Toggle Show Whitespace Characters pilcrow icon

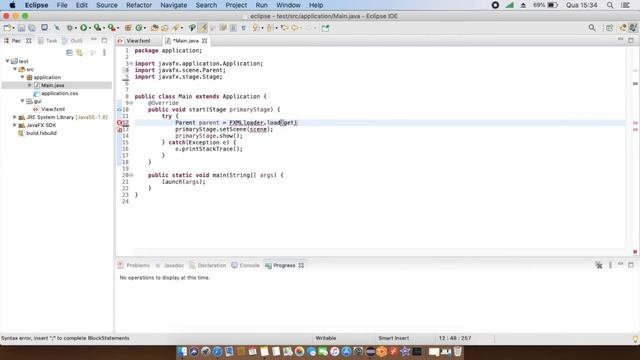(243, 28)
